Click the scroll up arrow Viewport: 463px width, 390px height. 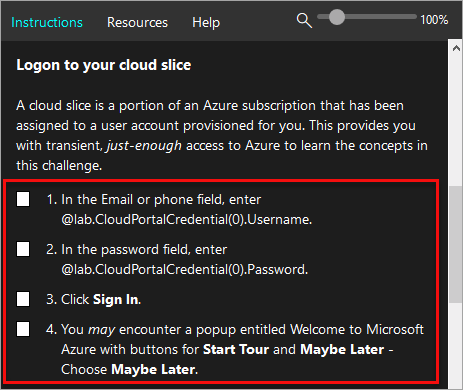456,48
